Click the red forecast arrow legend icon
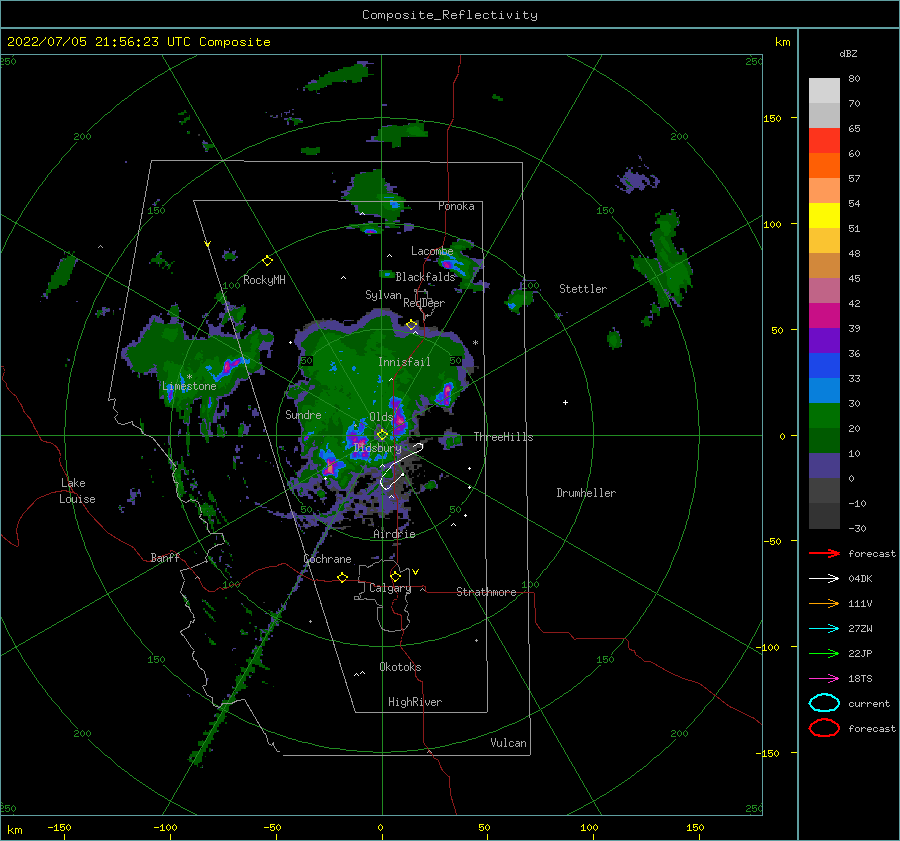The height and width of the screenshot is (841, 900). (x=824, y=553)
